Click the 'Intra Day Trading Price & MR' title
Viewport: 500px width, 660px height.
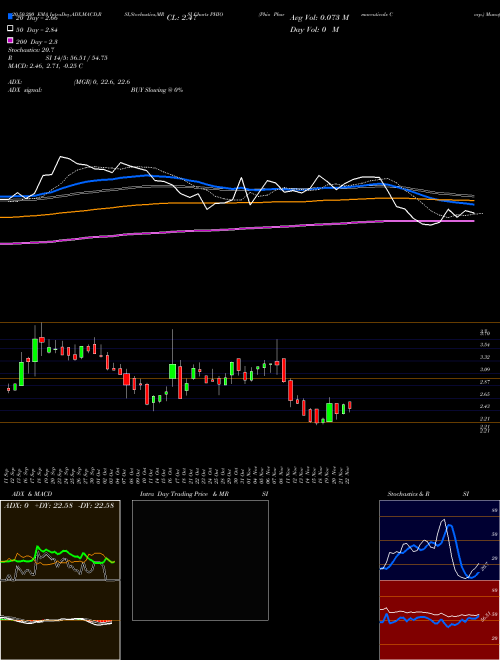(x=184, y=494)
